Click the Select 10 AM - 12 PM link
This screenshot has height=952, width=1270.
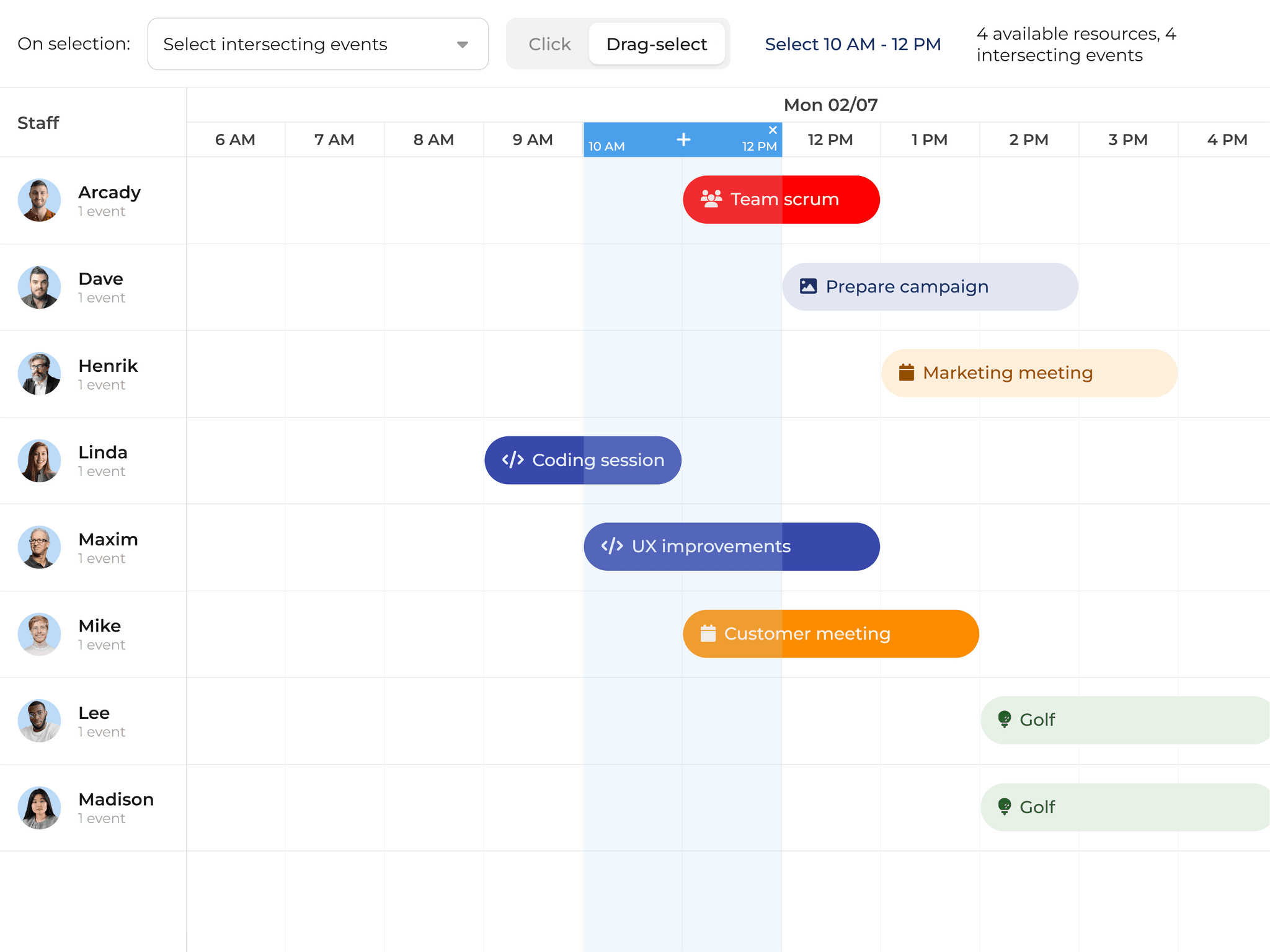tap(852, 44)
